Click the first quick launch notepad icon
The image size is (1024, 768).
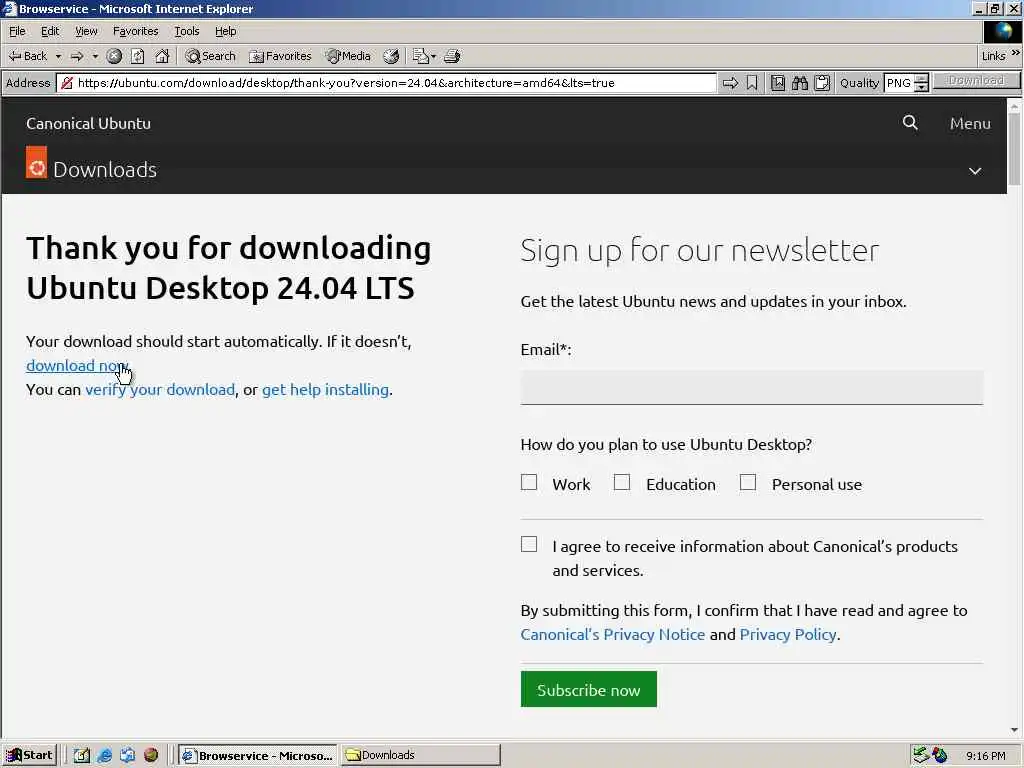pos(82,756)
